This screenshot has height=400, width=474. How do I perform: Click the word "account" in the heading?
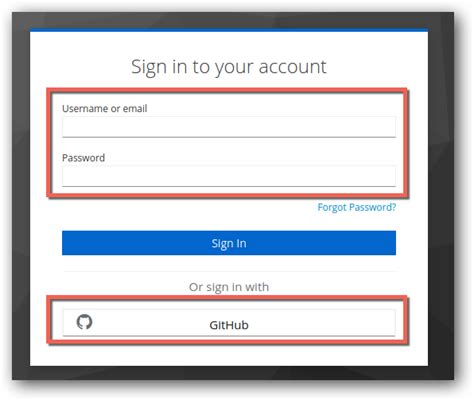click(x=292, y=67)
